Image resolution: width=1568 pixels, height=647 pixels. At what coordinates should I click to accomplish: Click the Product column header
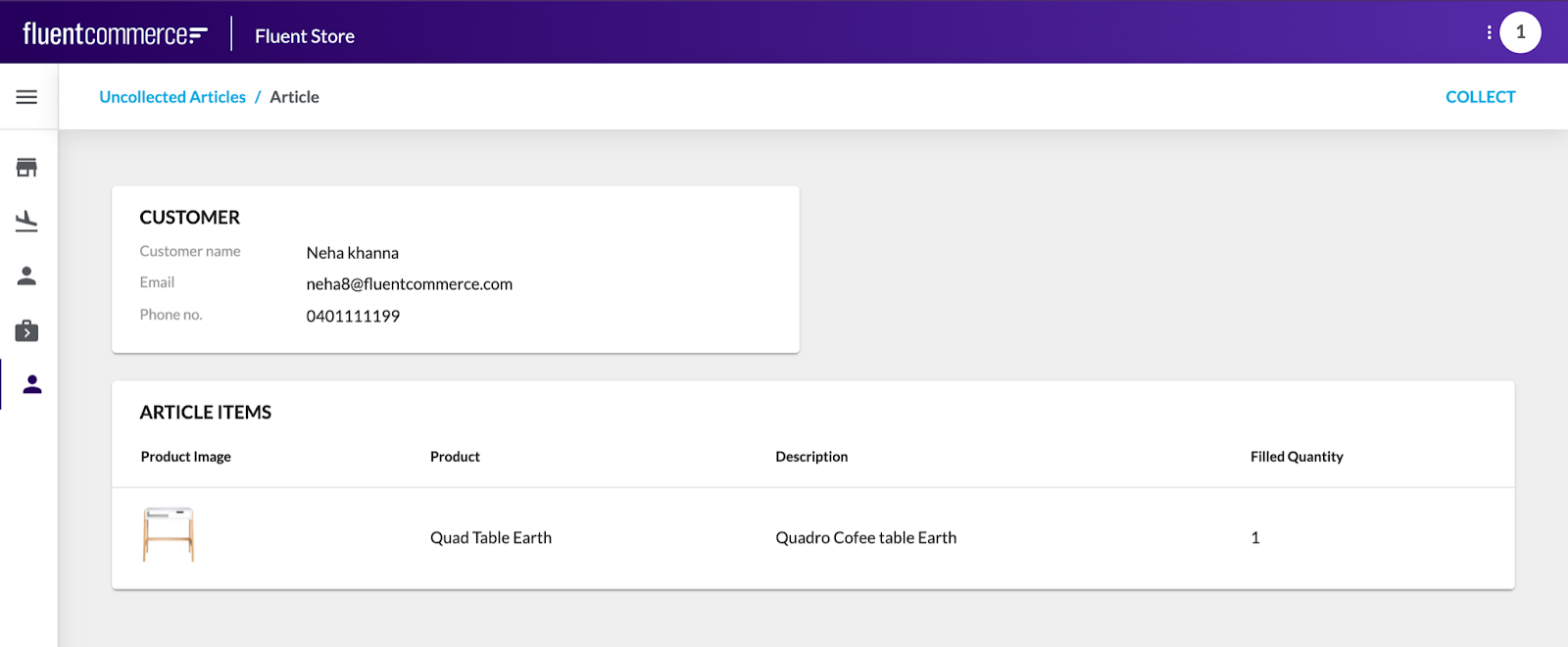pos(455,457)
